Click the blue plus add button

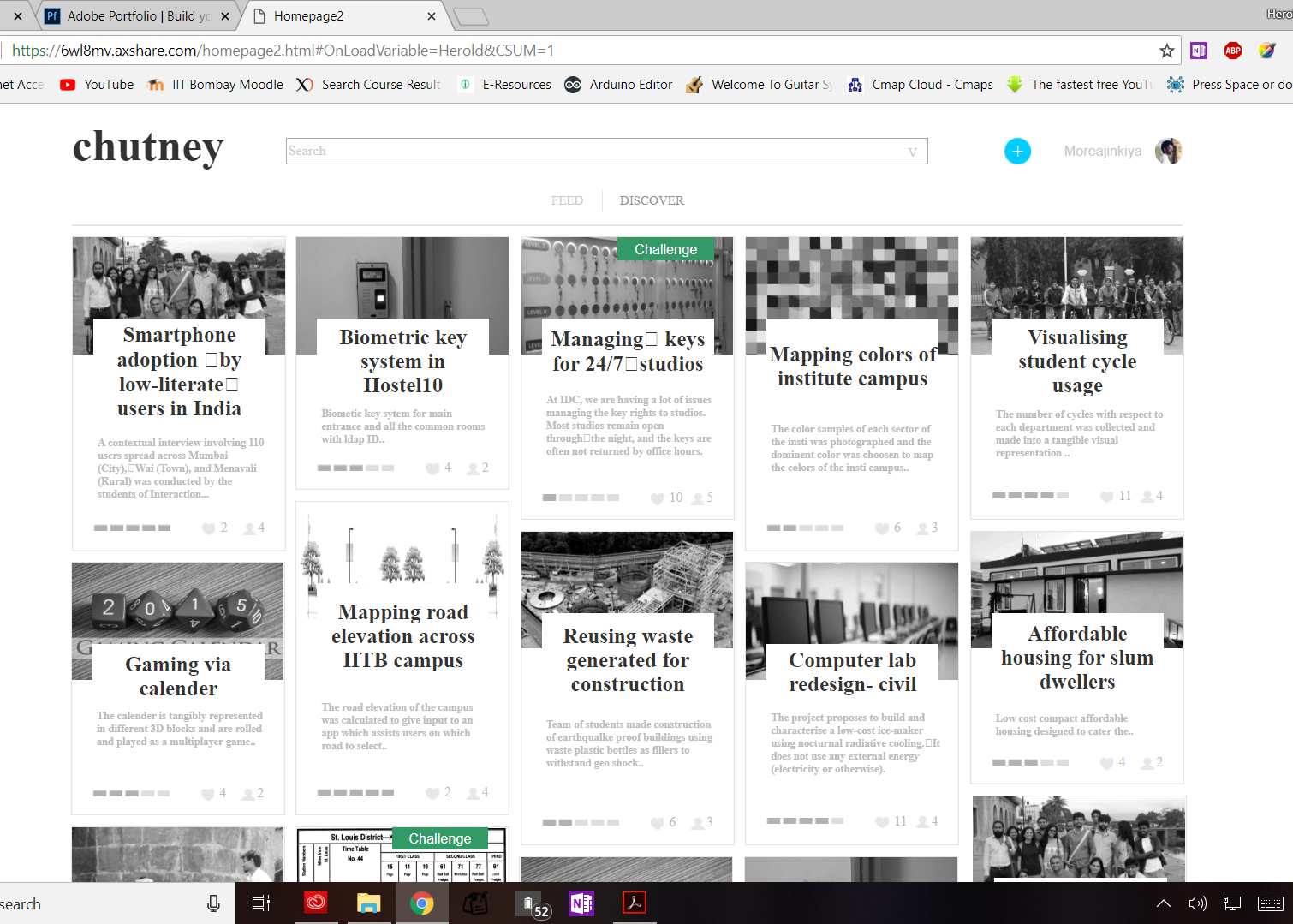coord(1017,152)
